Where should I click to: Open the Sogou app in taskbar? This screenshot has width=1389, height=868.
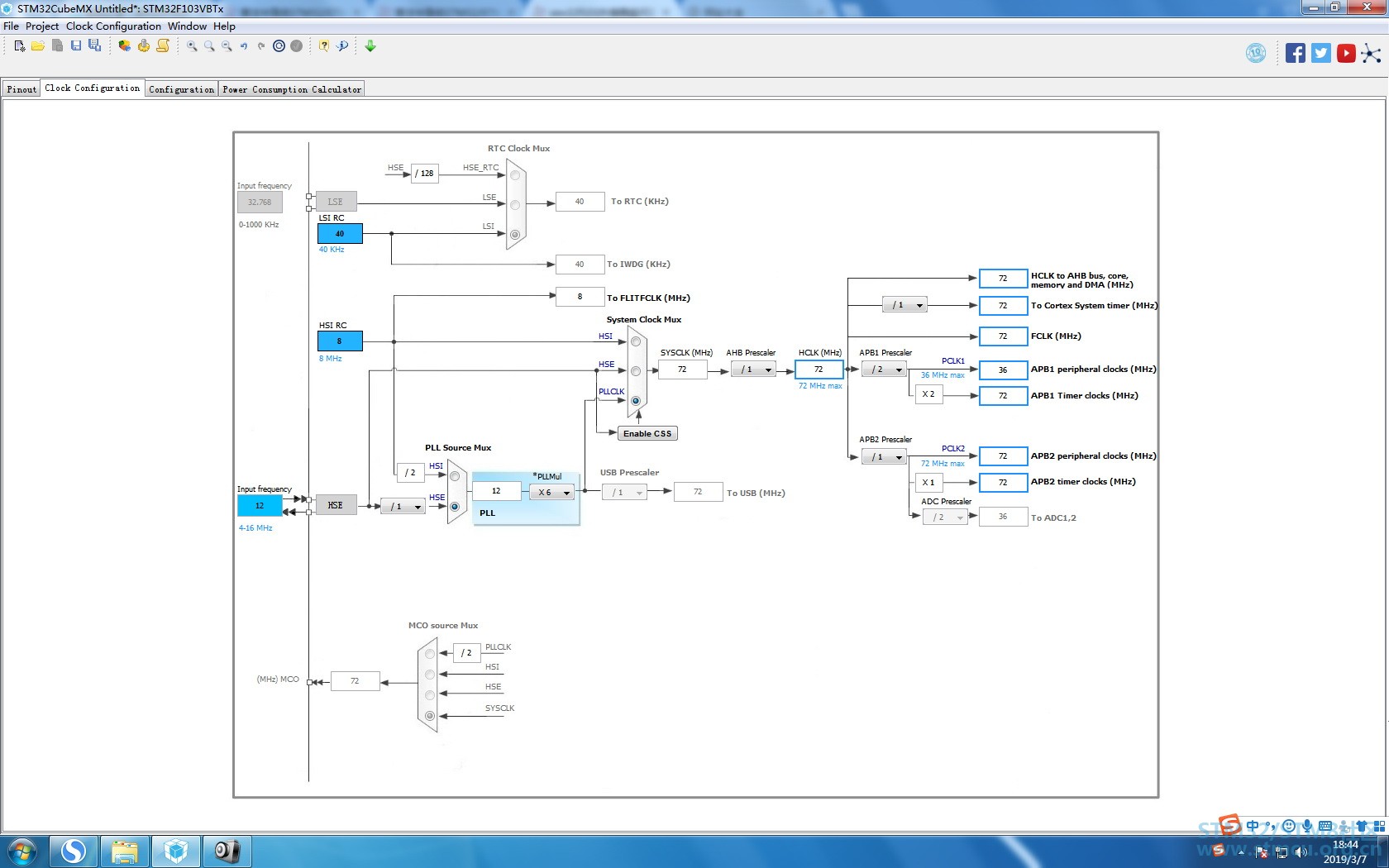(x=74, y=851)
